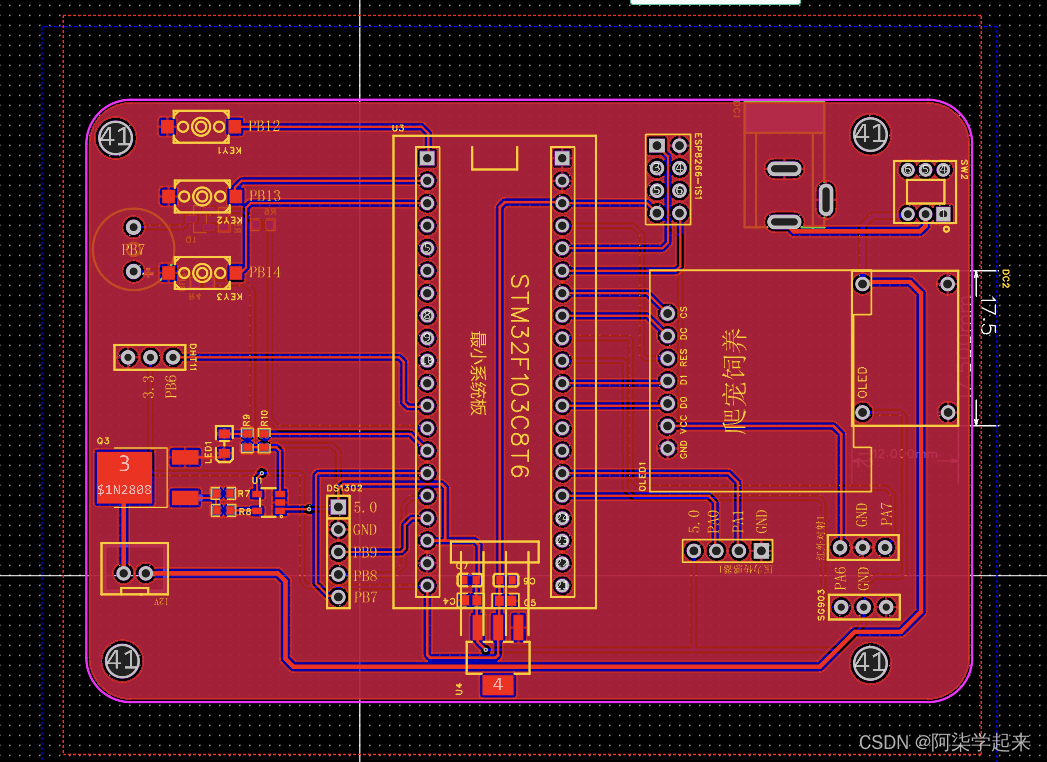Select the SW2 switch footprint body

tap(925, 192)
